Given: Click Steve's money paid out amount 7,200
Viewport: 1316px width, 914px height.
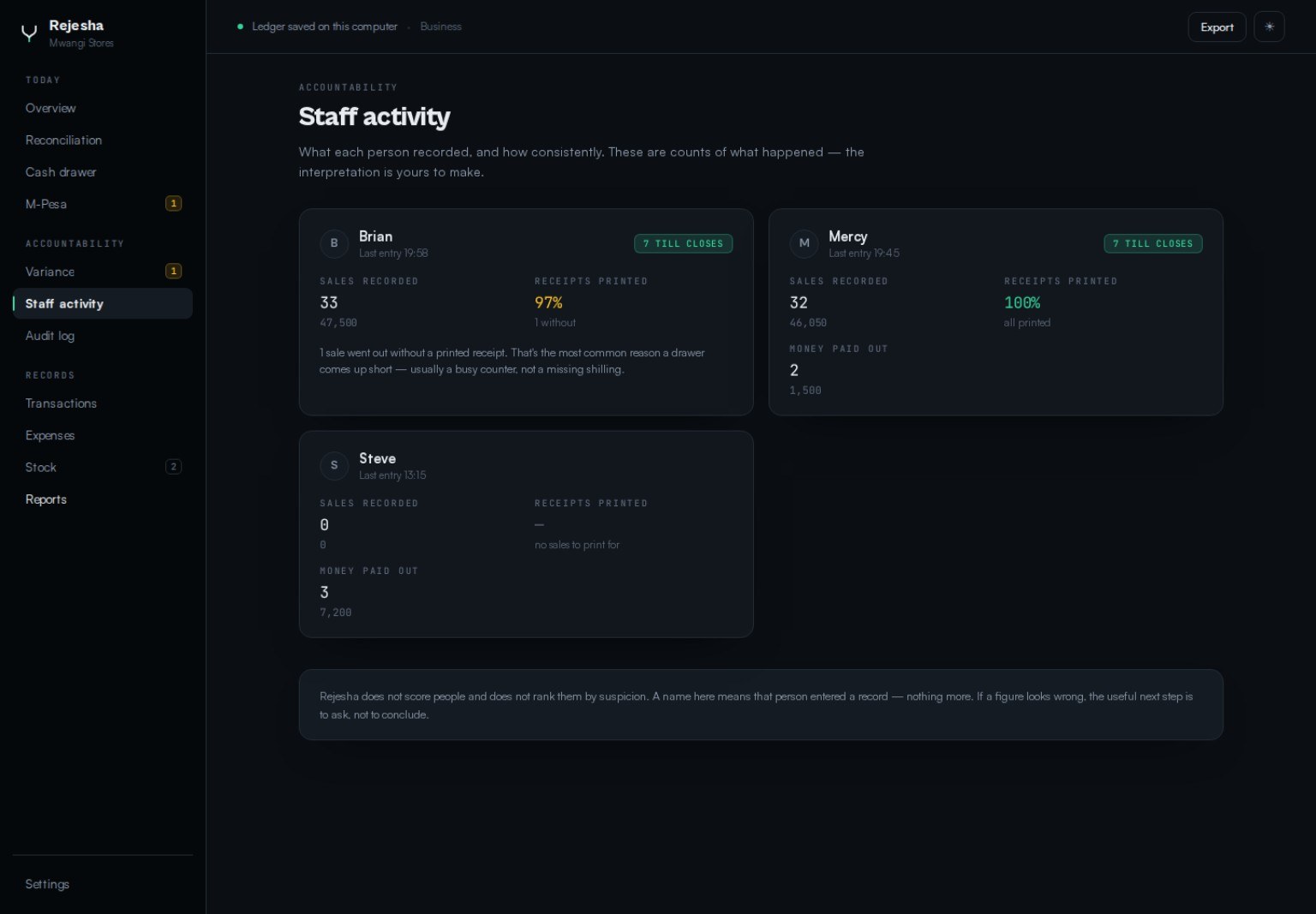Looking at the screenshot, I should (x=336, y=612).
